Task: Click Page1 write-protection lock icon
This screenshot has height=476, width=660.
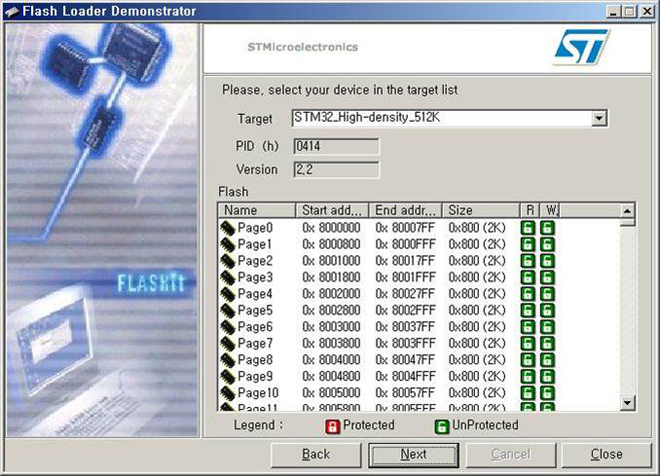Action: [547, 244]
